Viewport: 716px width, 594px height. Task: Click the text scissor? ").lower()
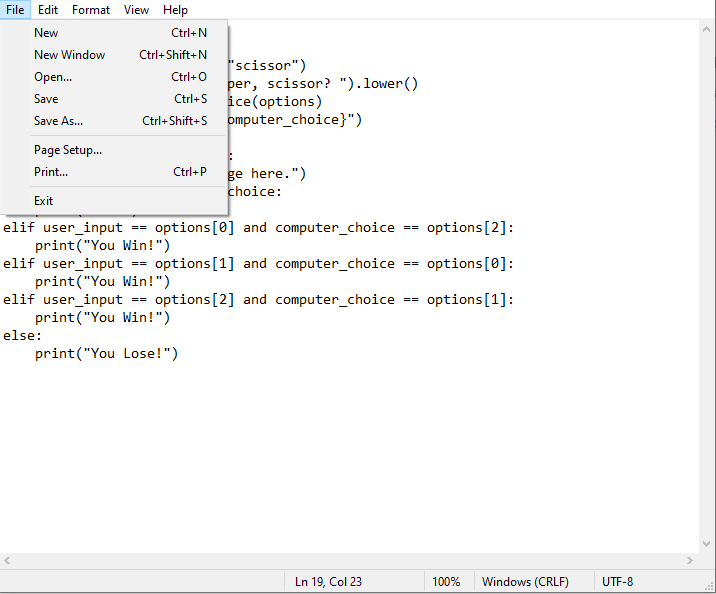(x=342, y=84)
